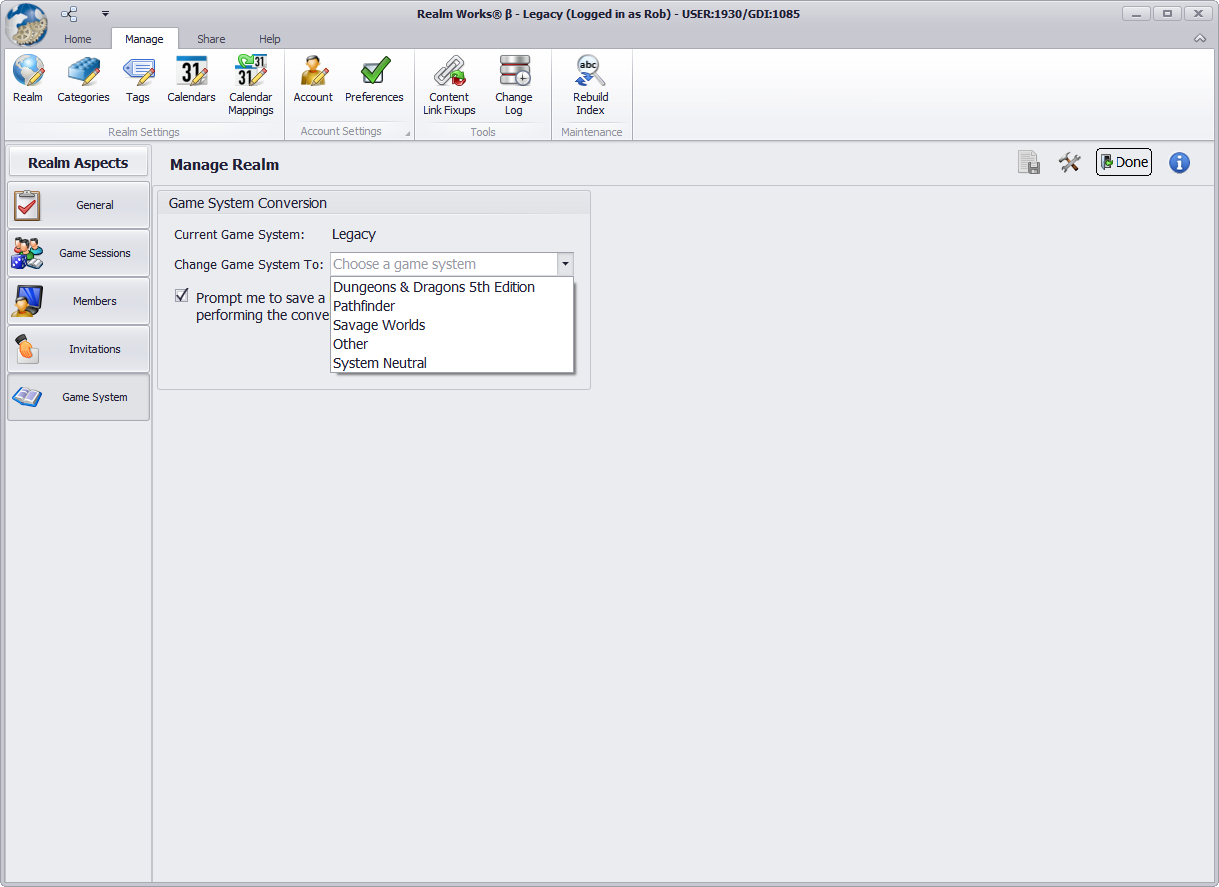This screenshot has height=887, width=1219.
Task: Uncheck Prompt me to save checkbox
Action: [x=182, y=296]
